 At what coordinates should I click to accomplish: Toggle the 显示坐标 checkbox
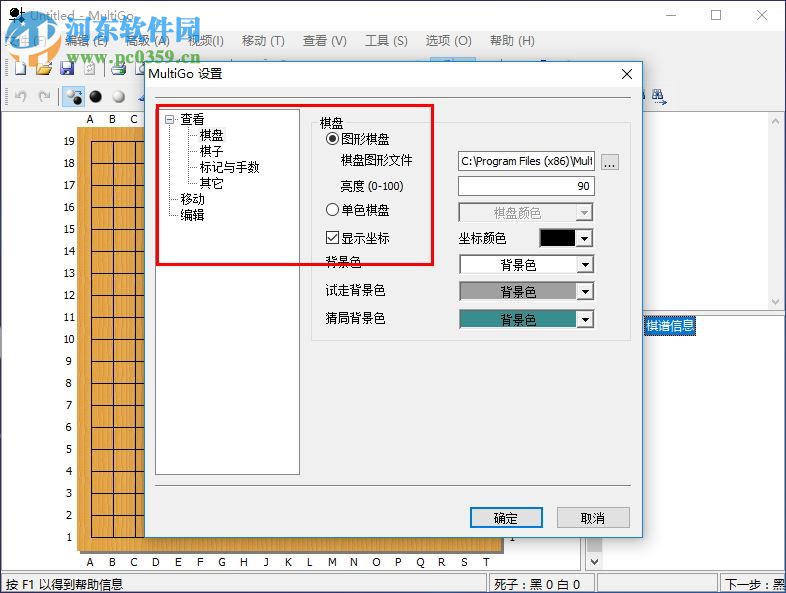click(332, 238)
